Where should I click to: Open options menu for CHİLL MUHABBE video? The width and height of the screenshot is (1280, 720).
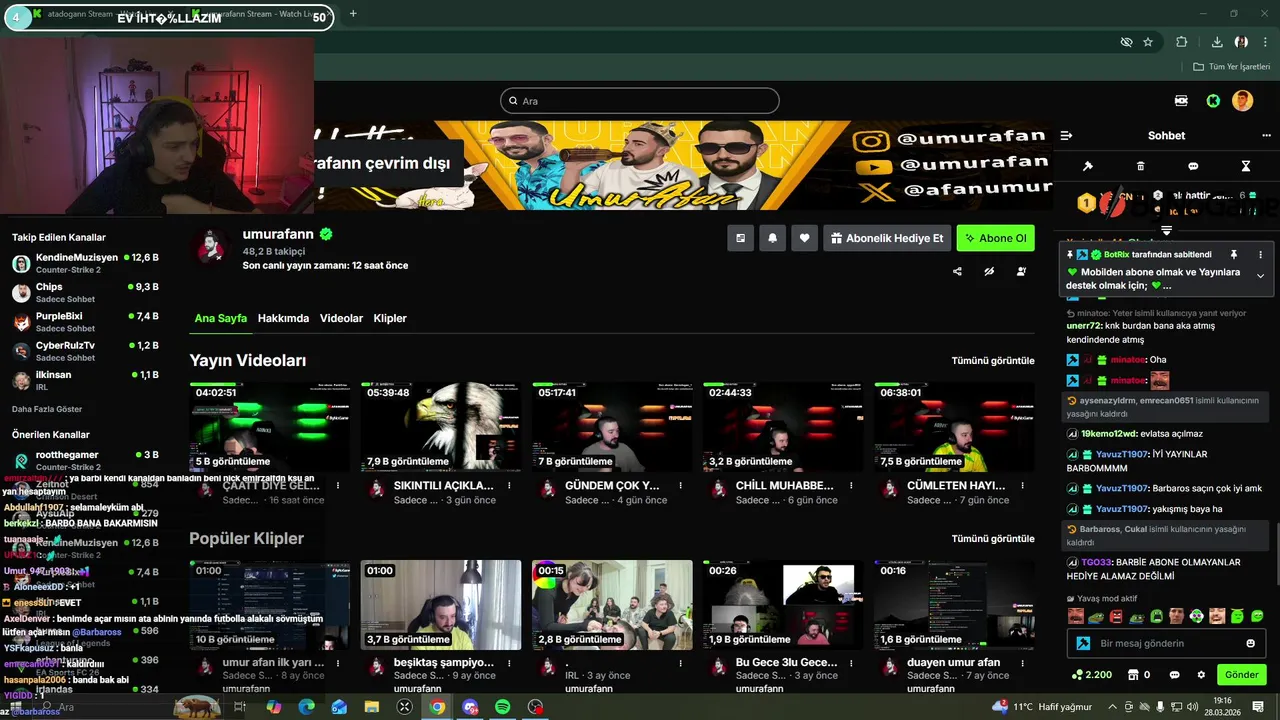851,486
